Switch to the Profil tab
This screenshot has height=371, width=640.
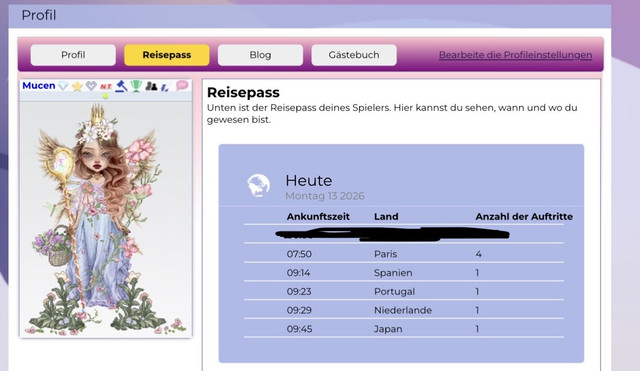tap(73, 55)
